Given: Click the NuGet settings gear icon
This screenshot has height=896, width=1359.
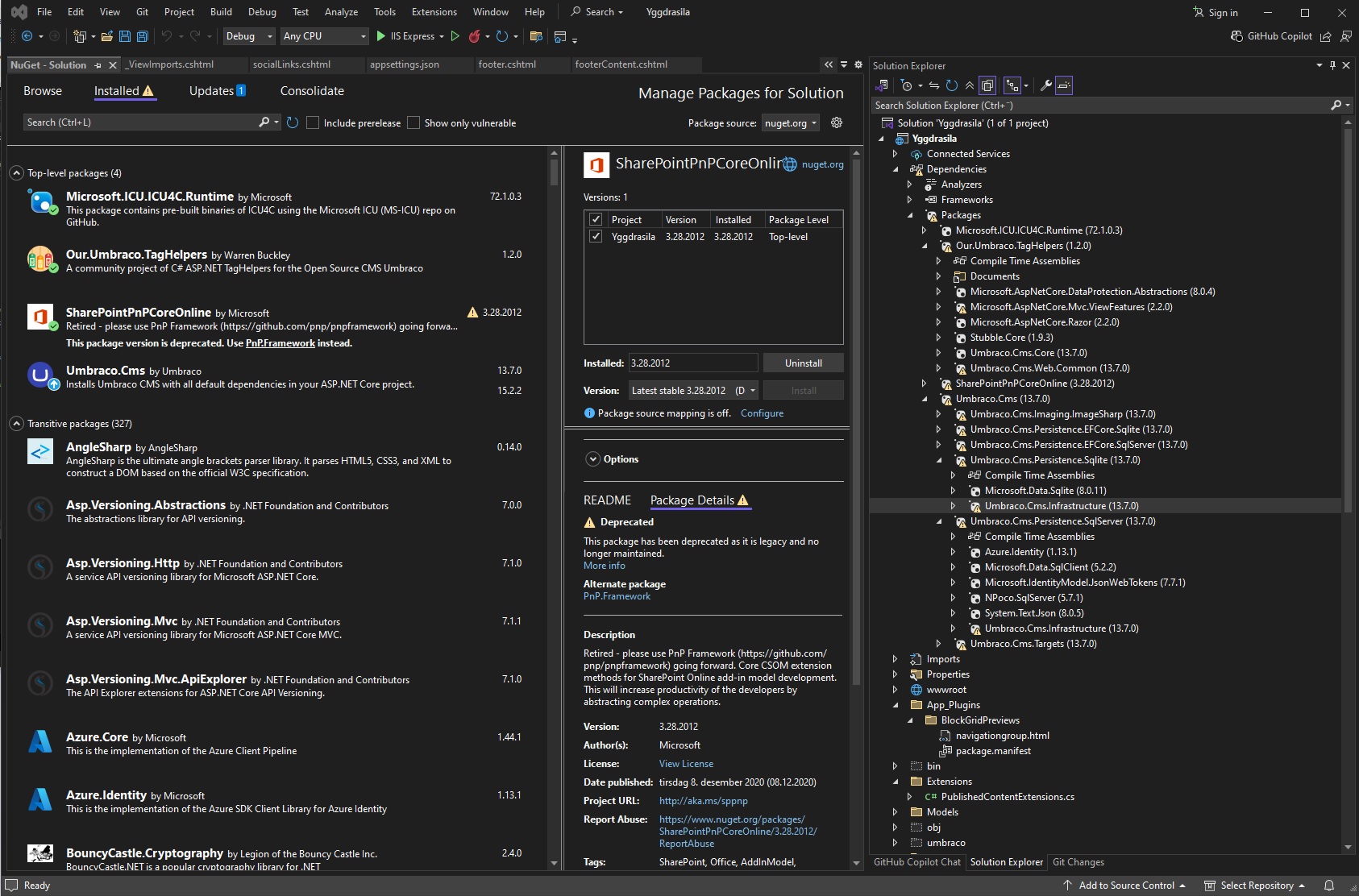Looking at the screenshot, I should 837,122.
